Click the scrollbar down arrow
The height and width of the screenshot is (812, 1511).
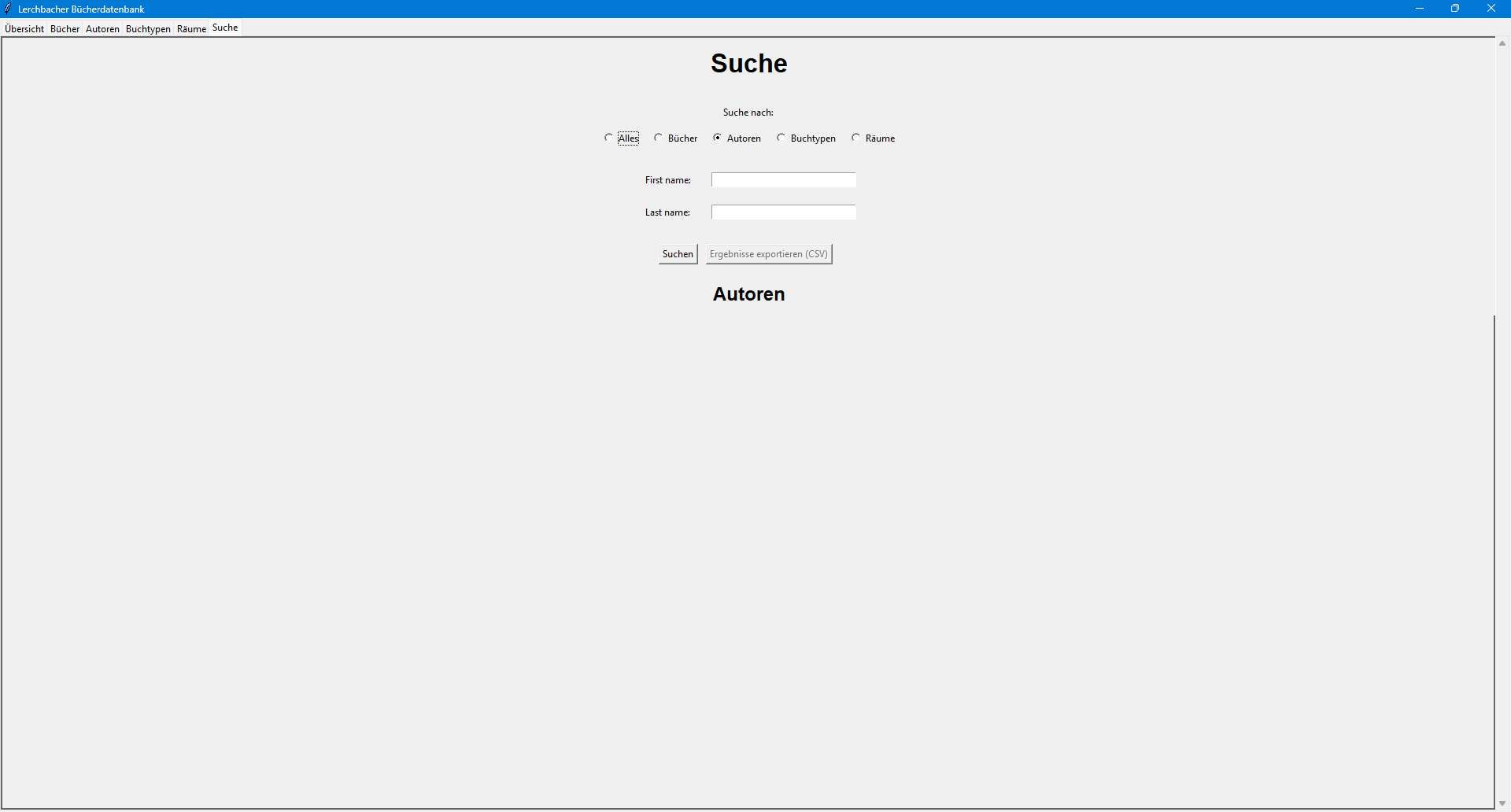pyautogui.click(x=1502, y=803)
